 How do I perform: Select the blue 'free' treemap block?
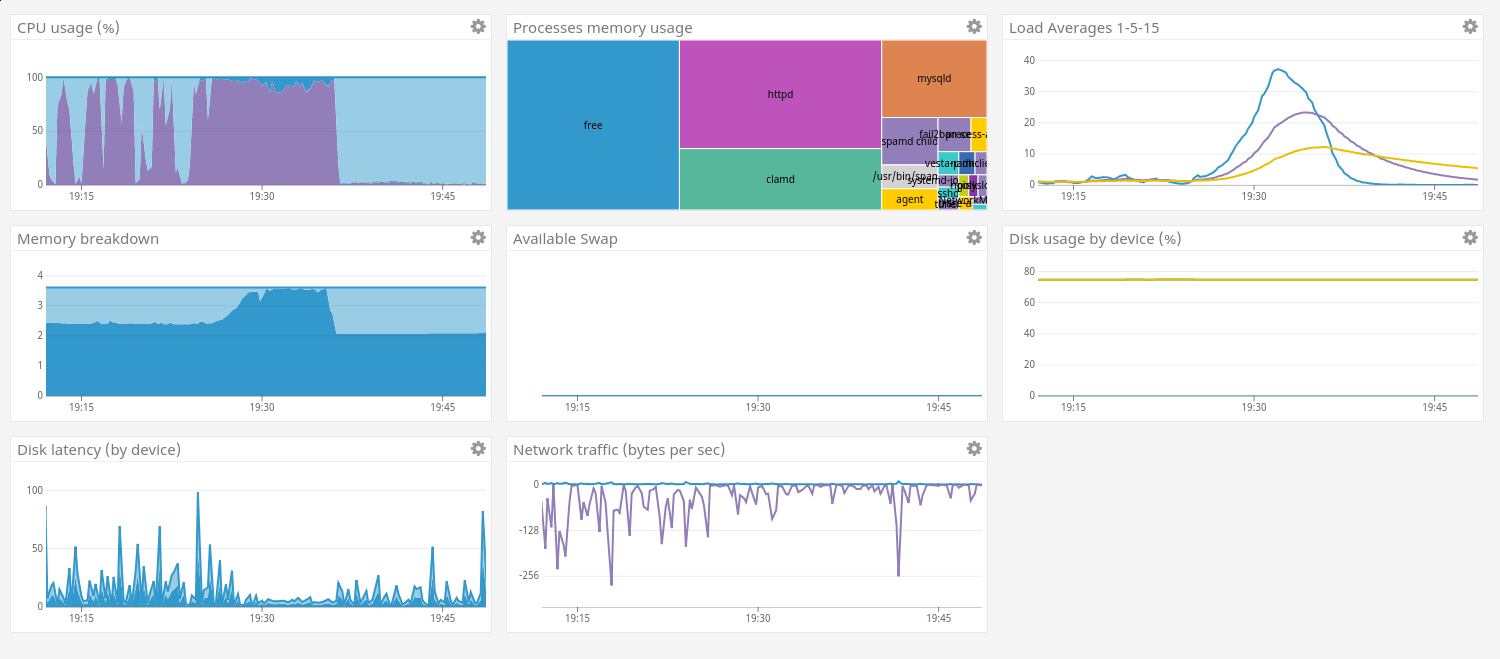(593, 125)
